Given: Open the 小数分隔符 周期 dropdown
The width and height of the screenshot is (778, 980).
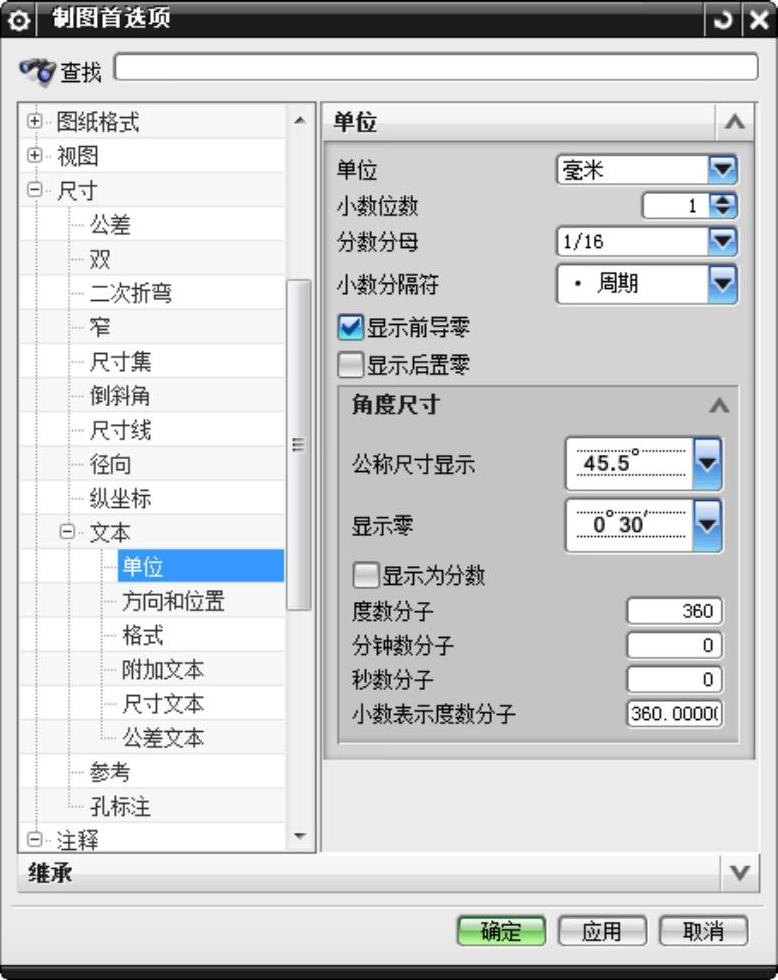Looking at the screenshot, I should click(x=723, y=284).
